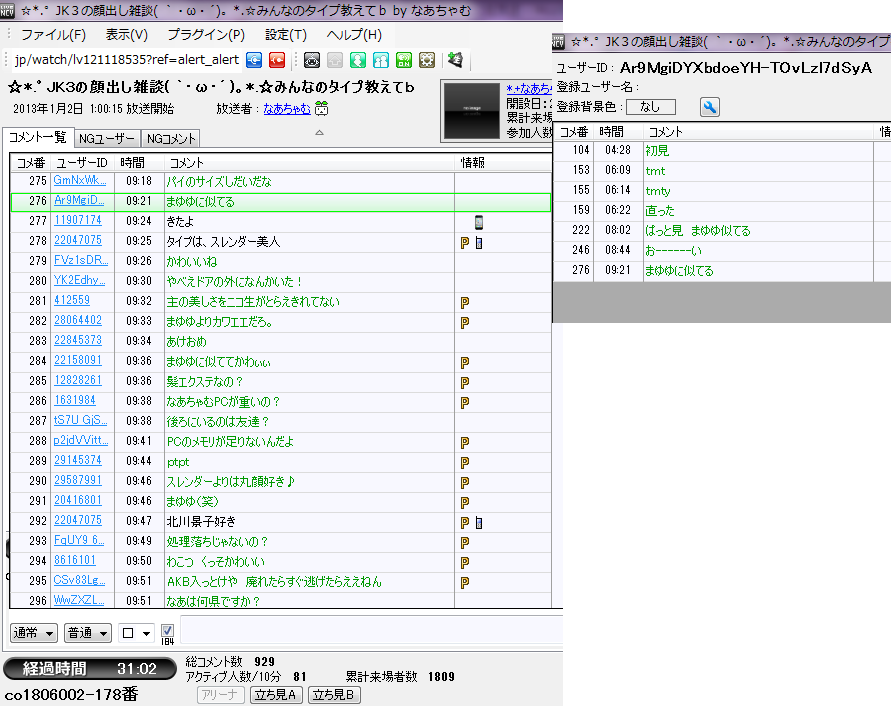The width and height of the screenshot is (891, 706).
Task: Click the broadcaster TV icon beside なあちゃむ
Action: tap(322, 109)
